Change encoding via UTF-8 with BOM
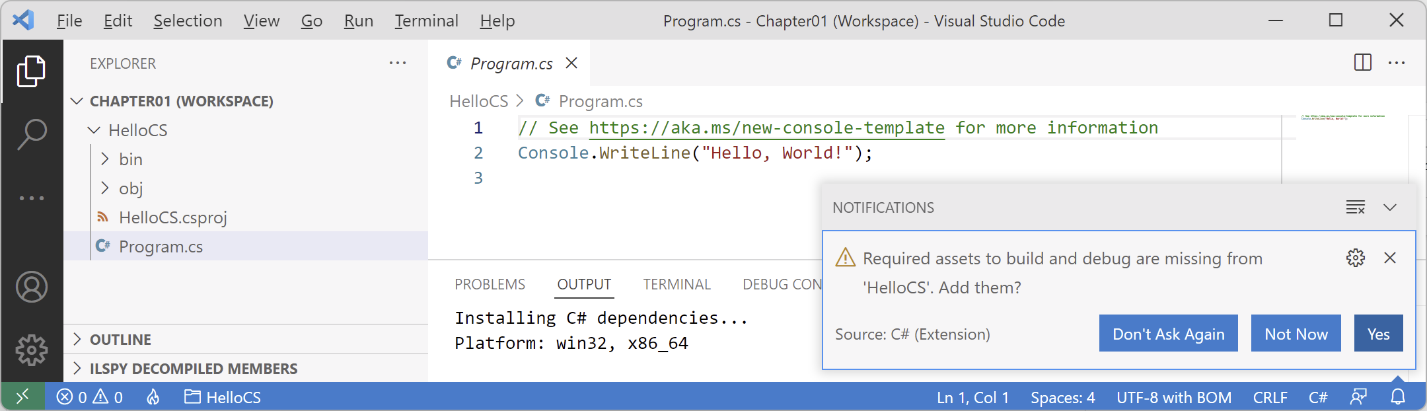This screenshot has width=1427, height=411. coord(1174,397)
